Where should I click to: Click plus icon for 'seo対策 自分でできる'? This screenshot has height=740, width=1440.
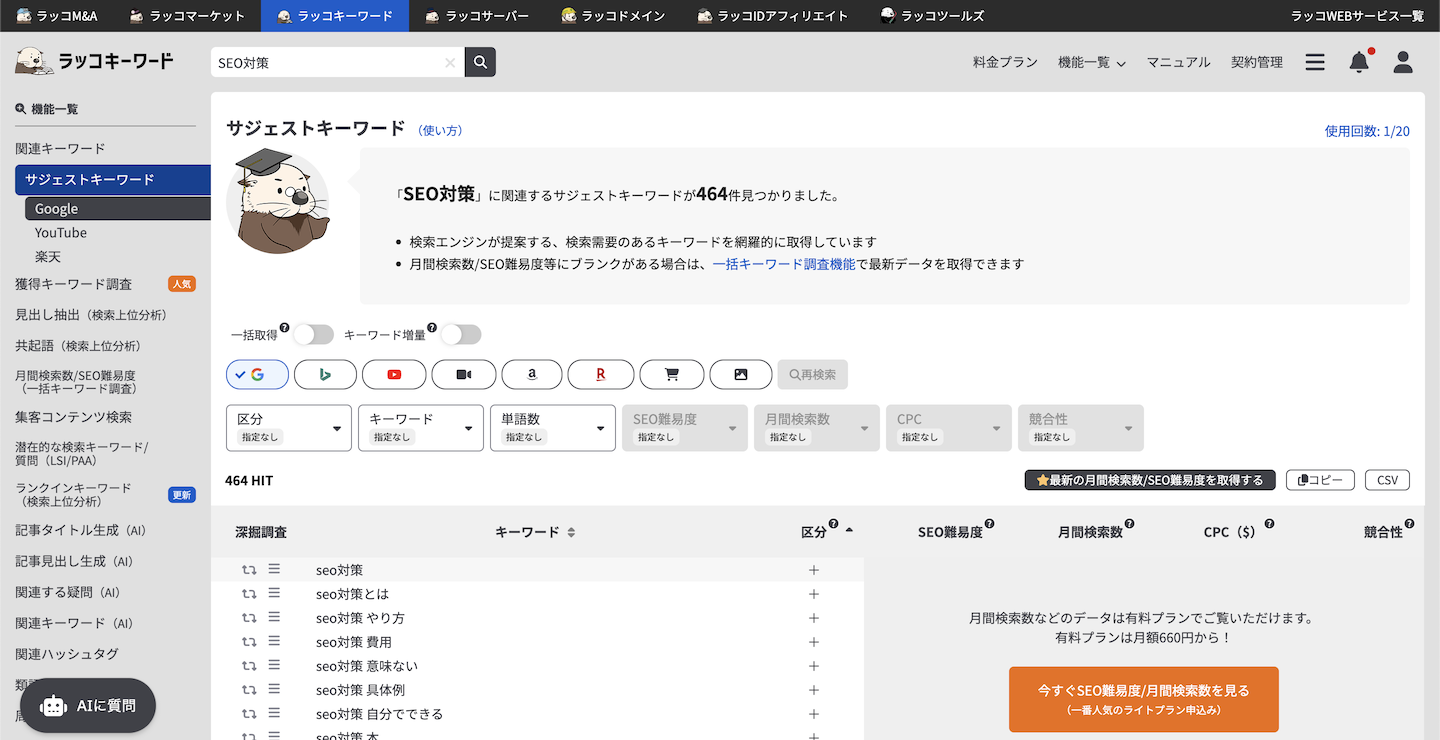click(814, 714)
